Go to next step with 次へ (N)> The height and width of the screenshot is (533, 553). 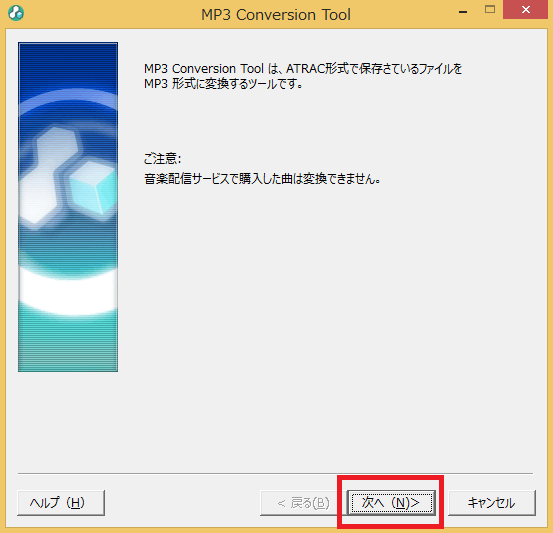391,503
